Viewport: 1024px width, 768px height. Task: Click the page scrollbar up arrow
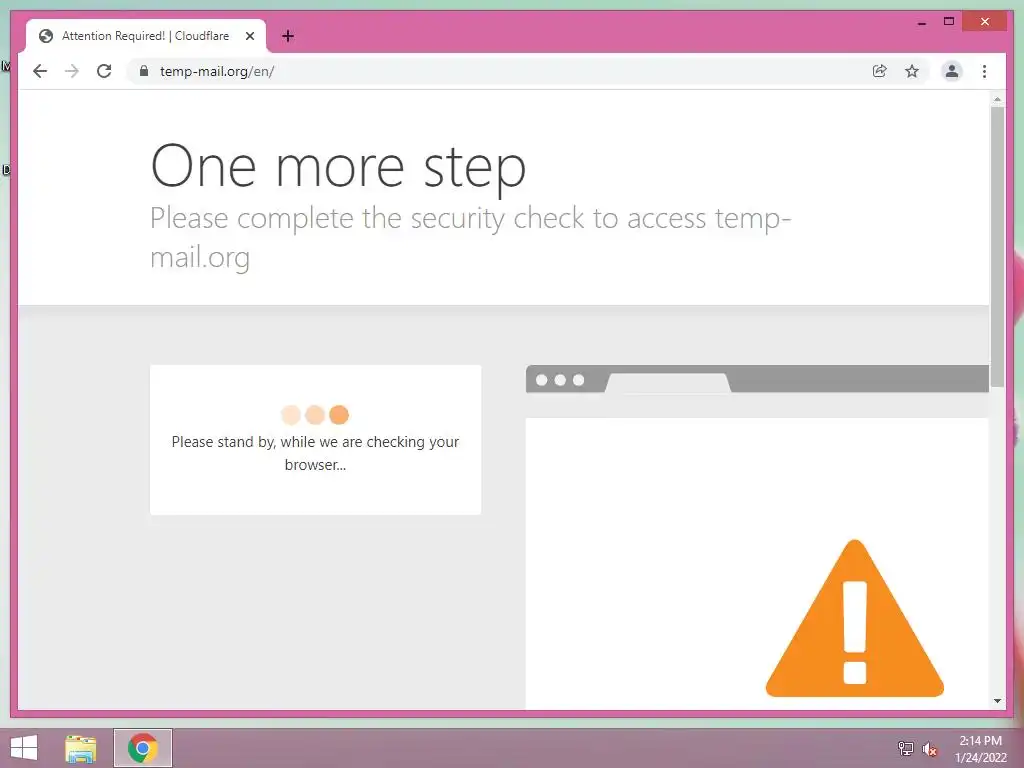pos(997,99)
